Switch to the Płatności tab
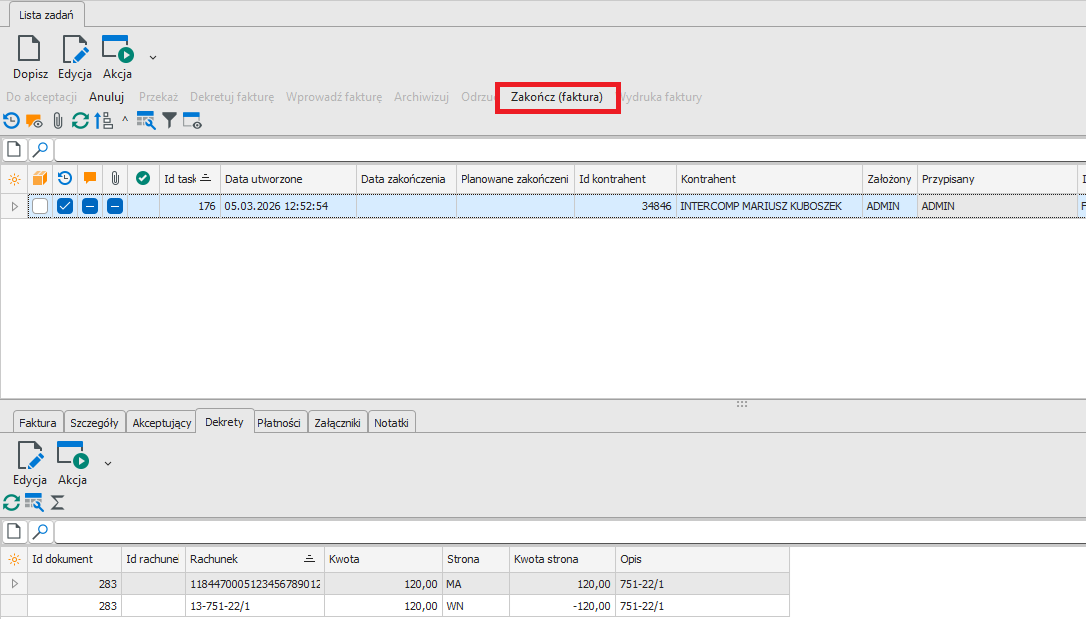1086x619 pixels. [279, 423]
